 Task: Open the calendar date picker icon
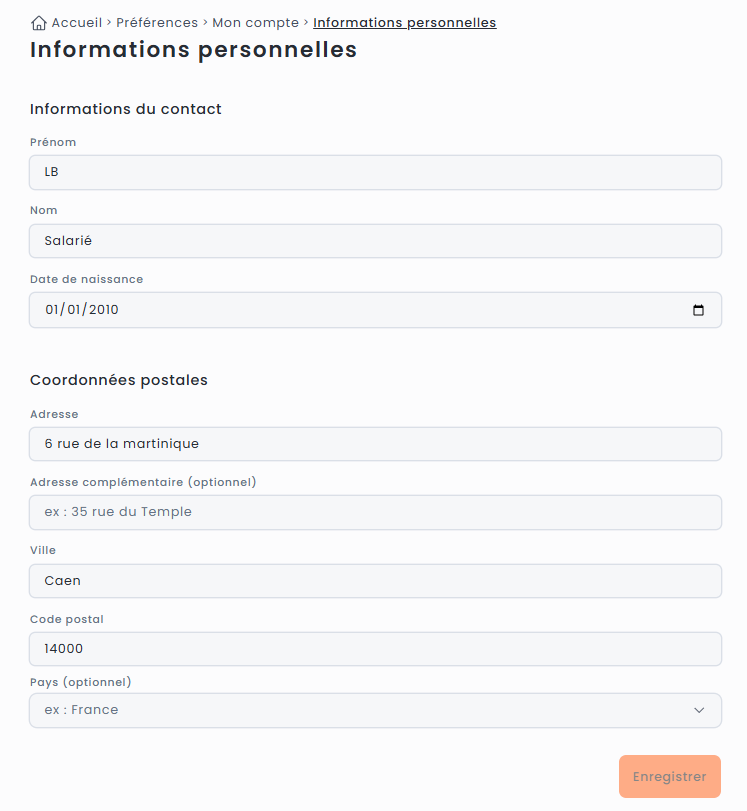pyautogui.click(x=699, y=310)
